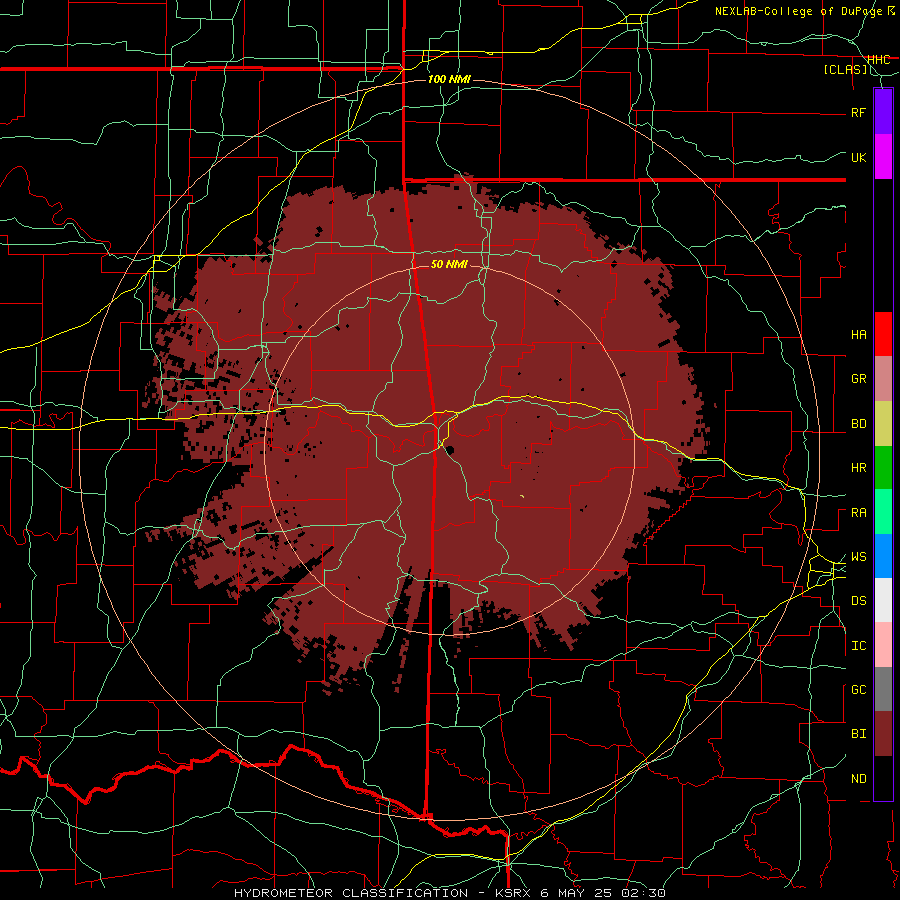900x900 pixels.
Task: Click the 'RF' legend label
Action: (858, 112)
